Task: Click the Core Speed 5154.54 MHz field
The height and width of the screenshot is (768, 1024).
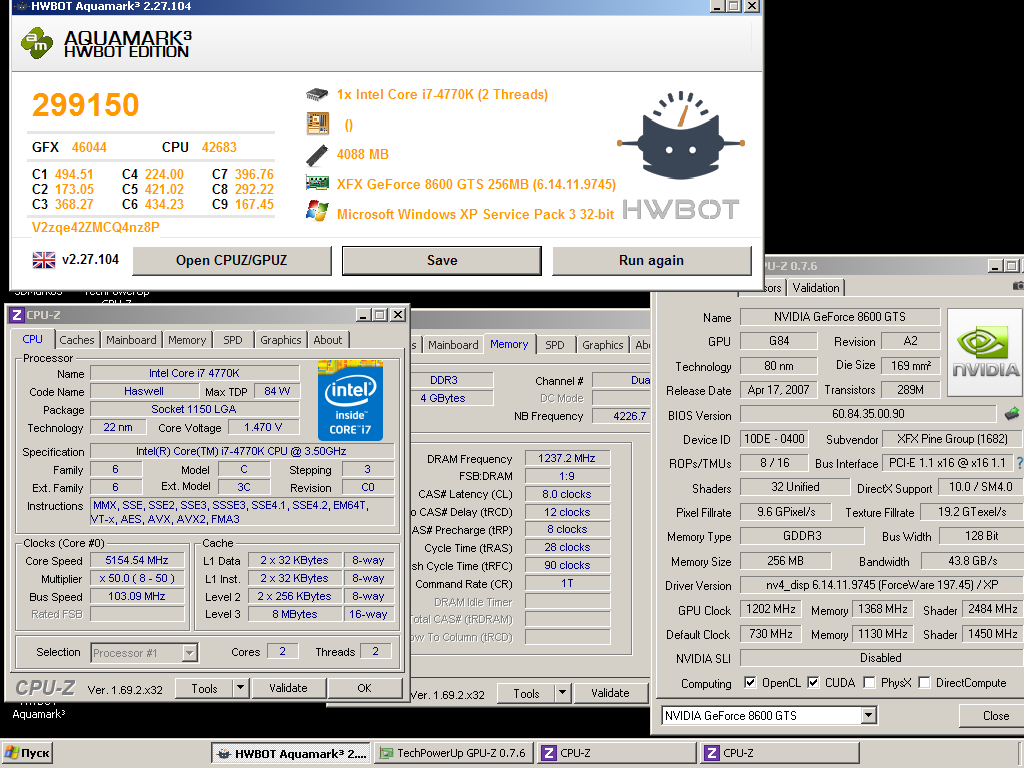Action: coord(137,560)
